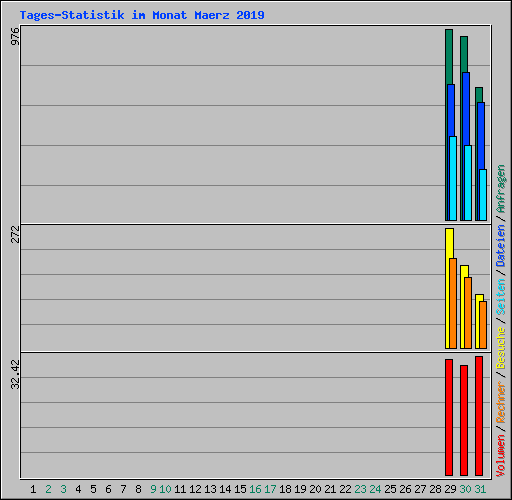Click the cyan Seiten bar for day 30

pos(468,183)
